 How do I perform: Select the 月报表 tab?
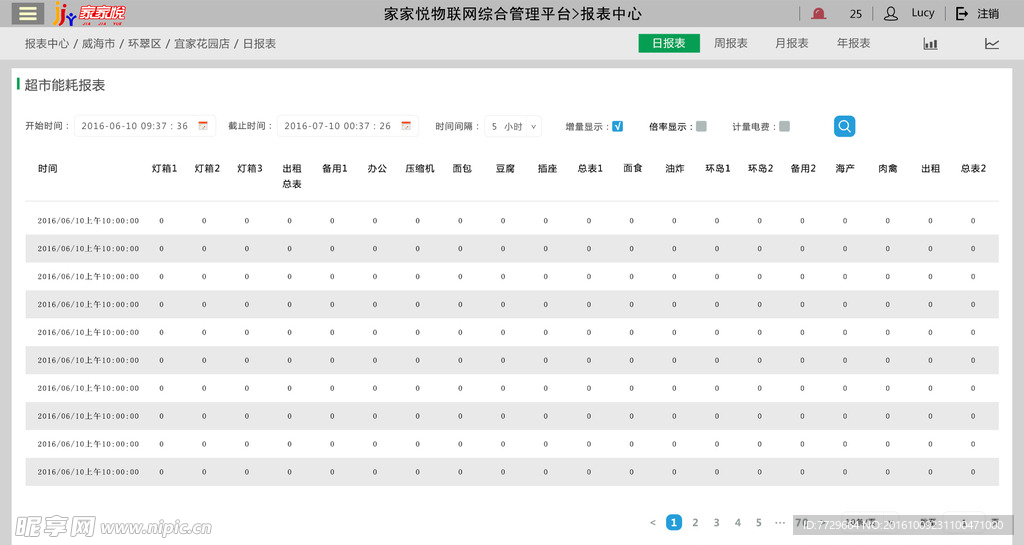coord(792,43)
